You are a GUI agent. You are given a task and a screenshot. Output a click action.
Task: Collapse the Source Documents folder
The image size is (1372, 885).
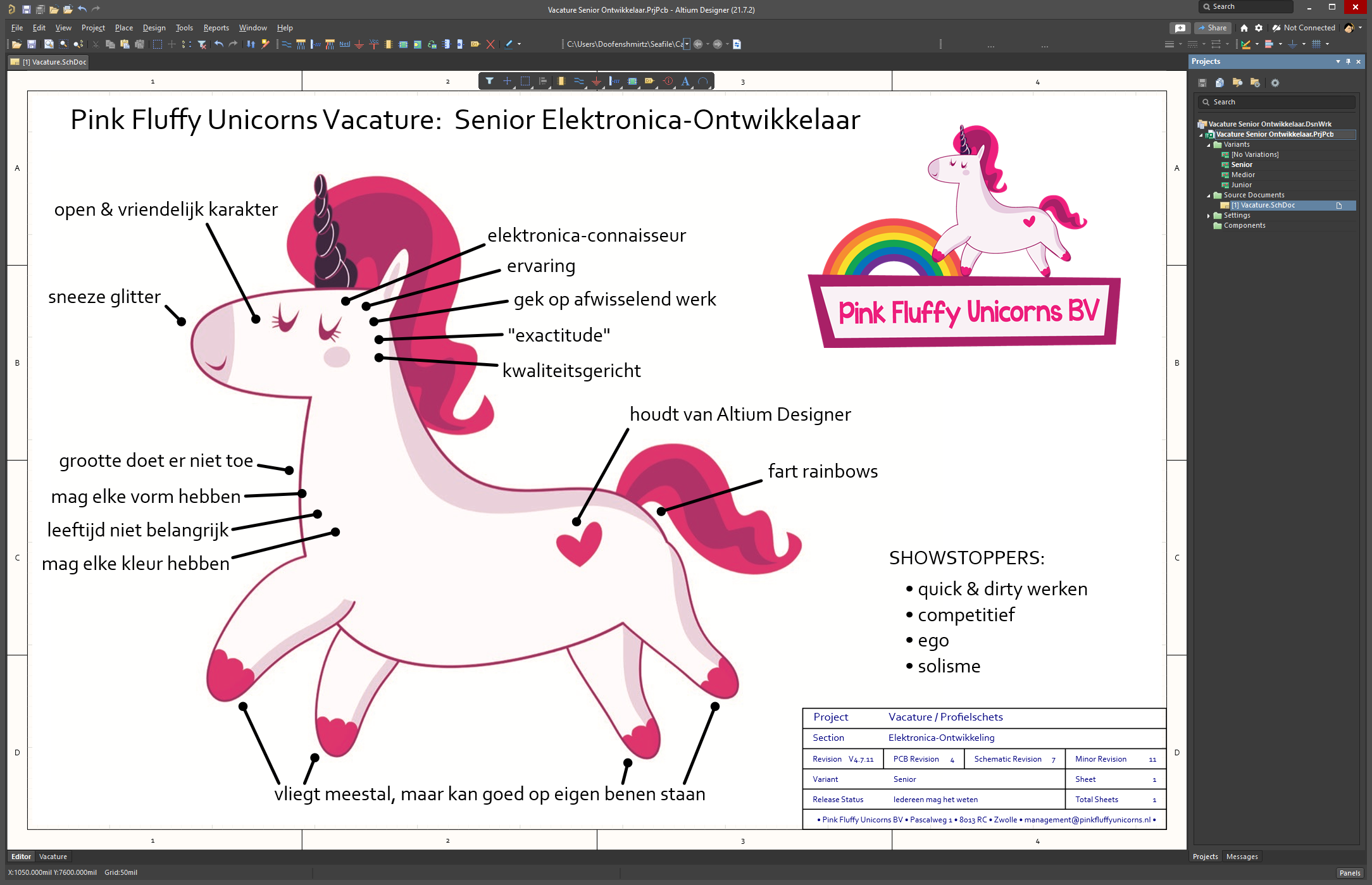coord(1208,195)
